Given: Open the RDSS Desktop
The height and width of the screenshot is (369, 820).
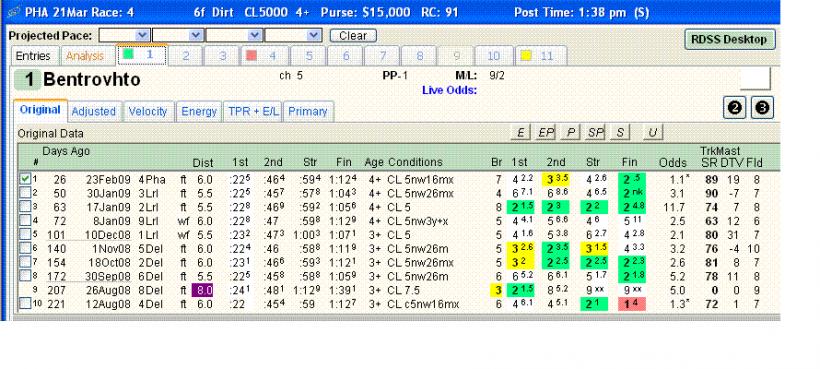Looking at the screenshot, I should coord(730,39).
